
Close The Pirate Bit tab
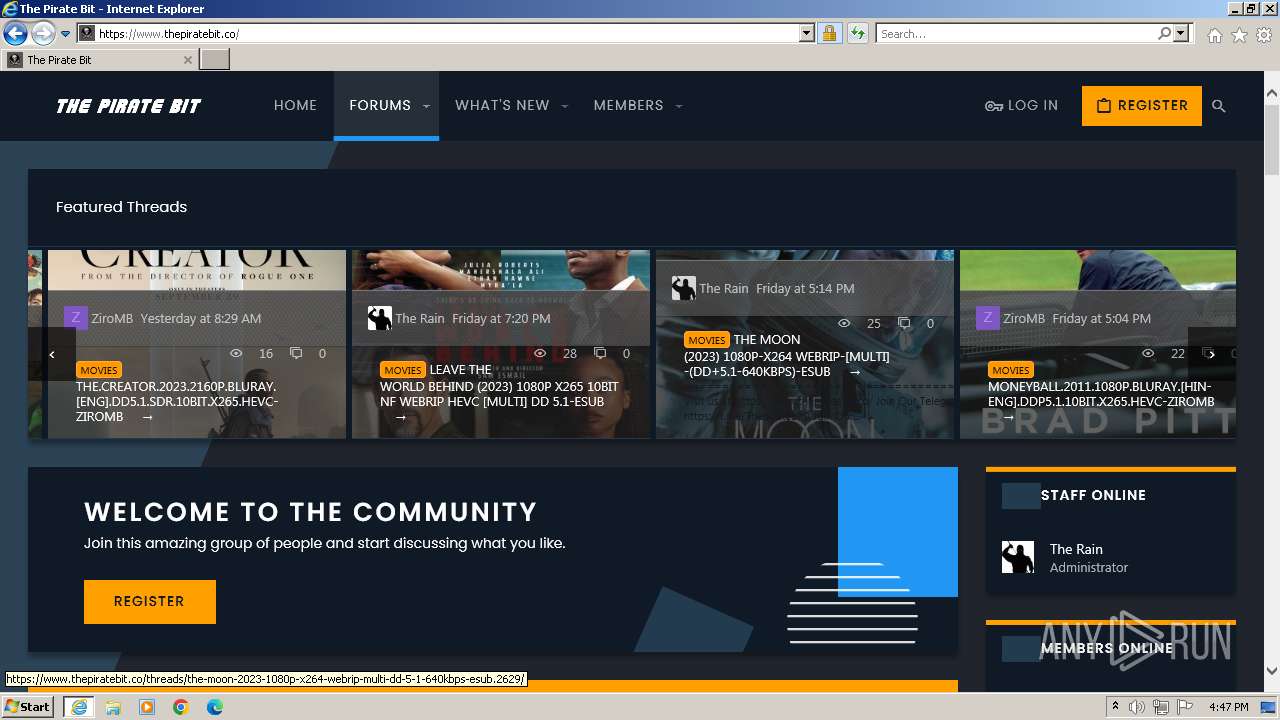pos(187,60)
